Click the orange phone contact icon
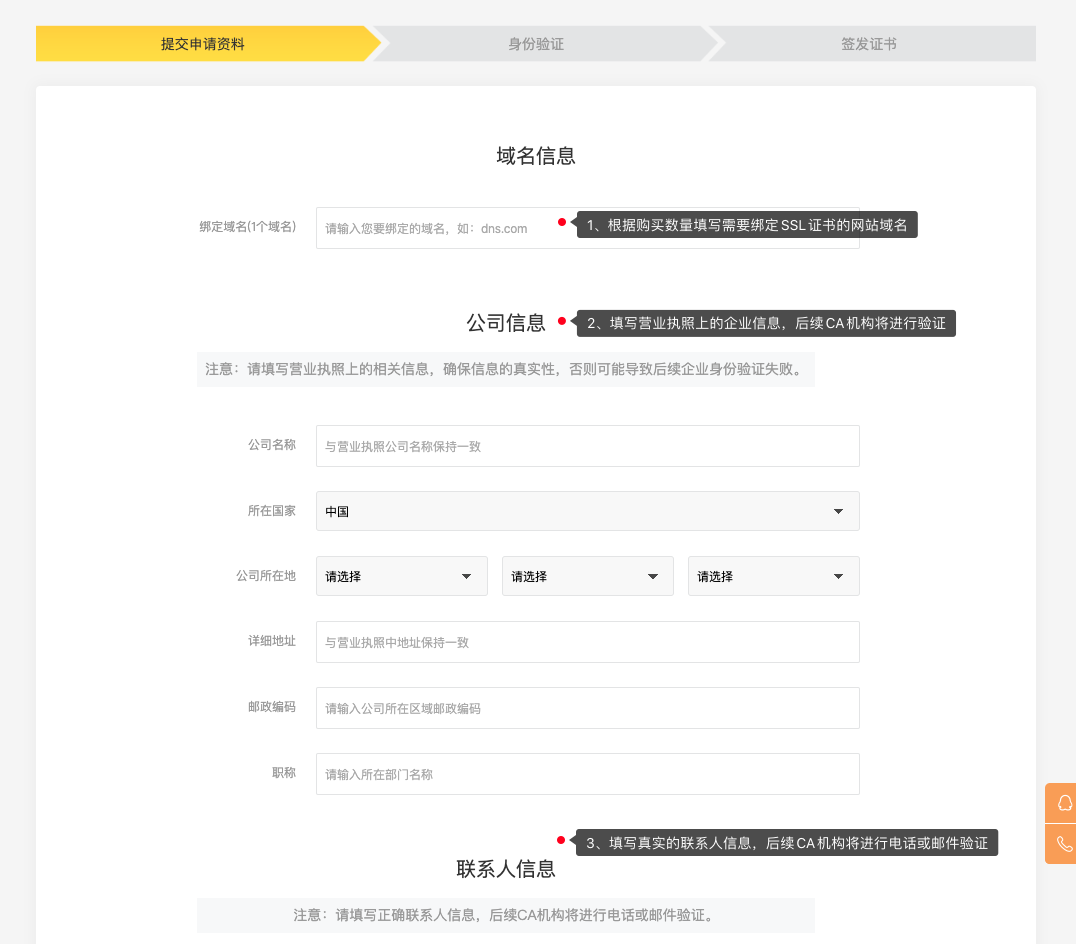This screenshot has width=1076, height=944. [x=1063, y=844]
